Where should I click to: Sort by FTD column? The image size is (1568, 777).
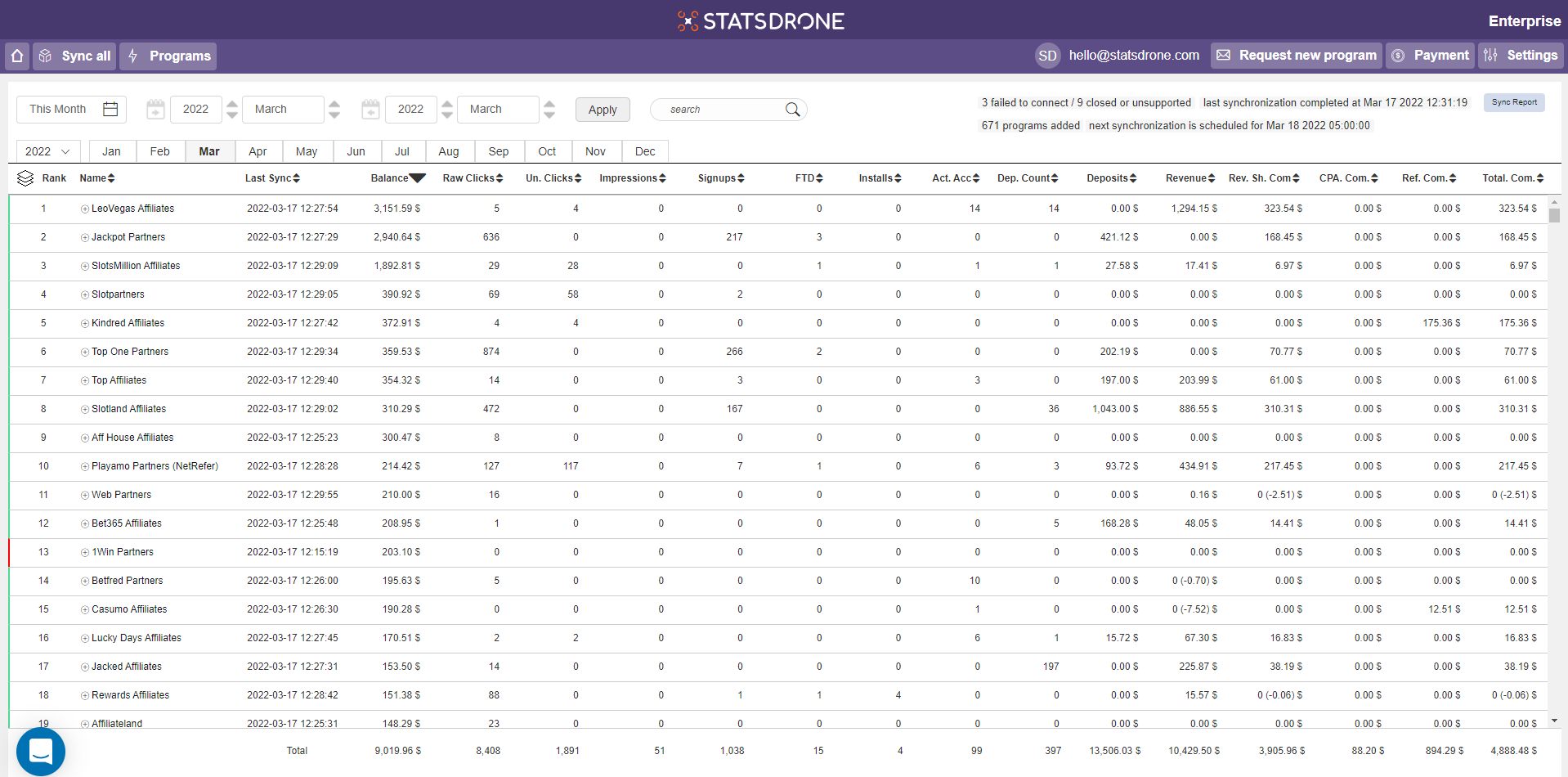pyautogui.click(x=809, y=178)
